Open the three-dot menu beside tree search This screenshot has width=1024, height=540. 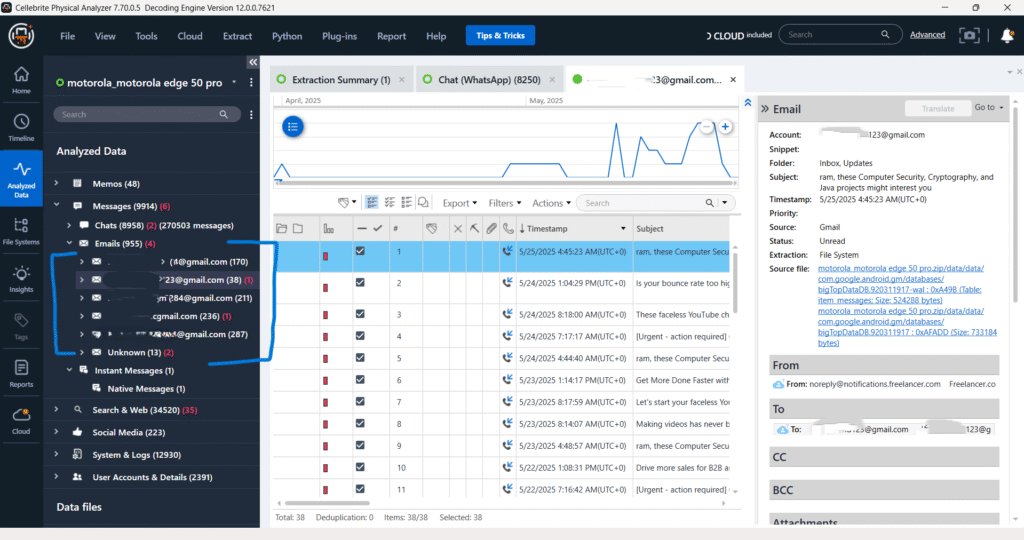pyautogui.click(x=251, y=114)
